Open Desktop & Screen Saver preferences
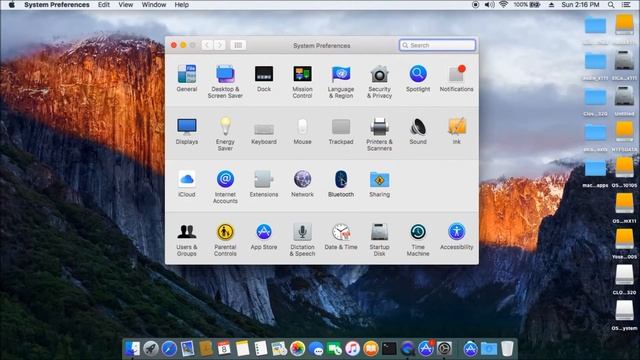 pyautogui.click(x=225, y=82)
